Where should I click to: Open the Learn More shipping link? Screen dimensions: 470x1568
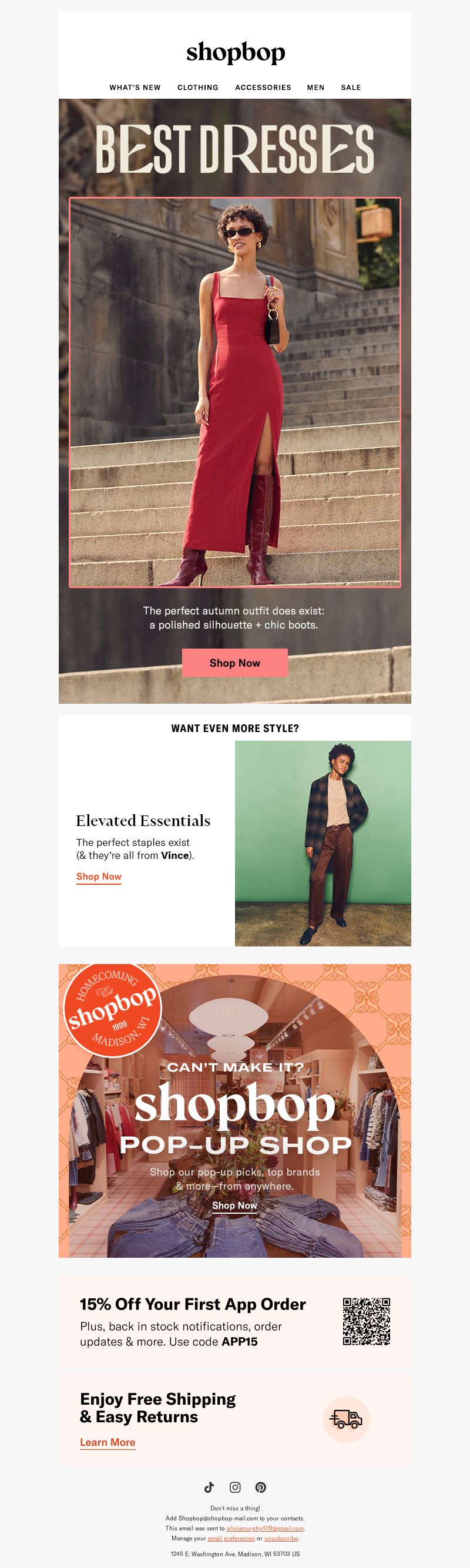(108, 1442)
